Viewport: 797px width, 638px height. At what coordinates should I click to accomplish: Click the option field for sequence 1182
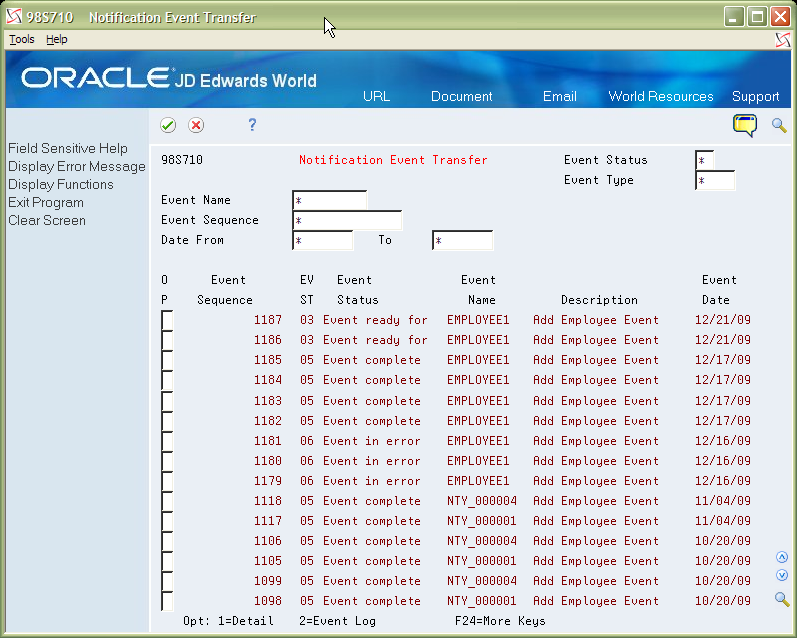pyautogui.click(x=167, y=421)
